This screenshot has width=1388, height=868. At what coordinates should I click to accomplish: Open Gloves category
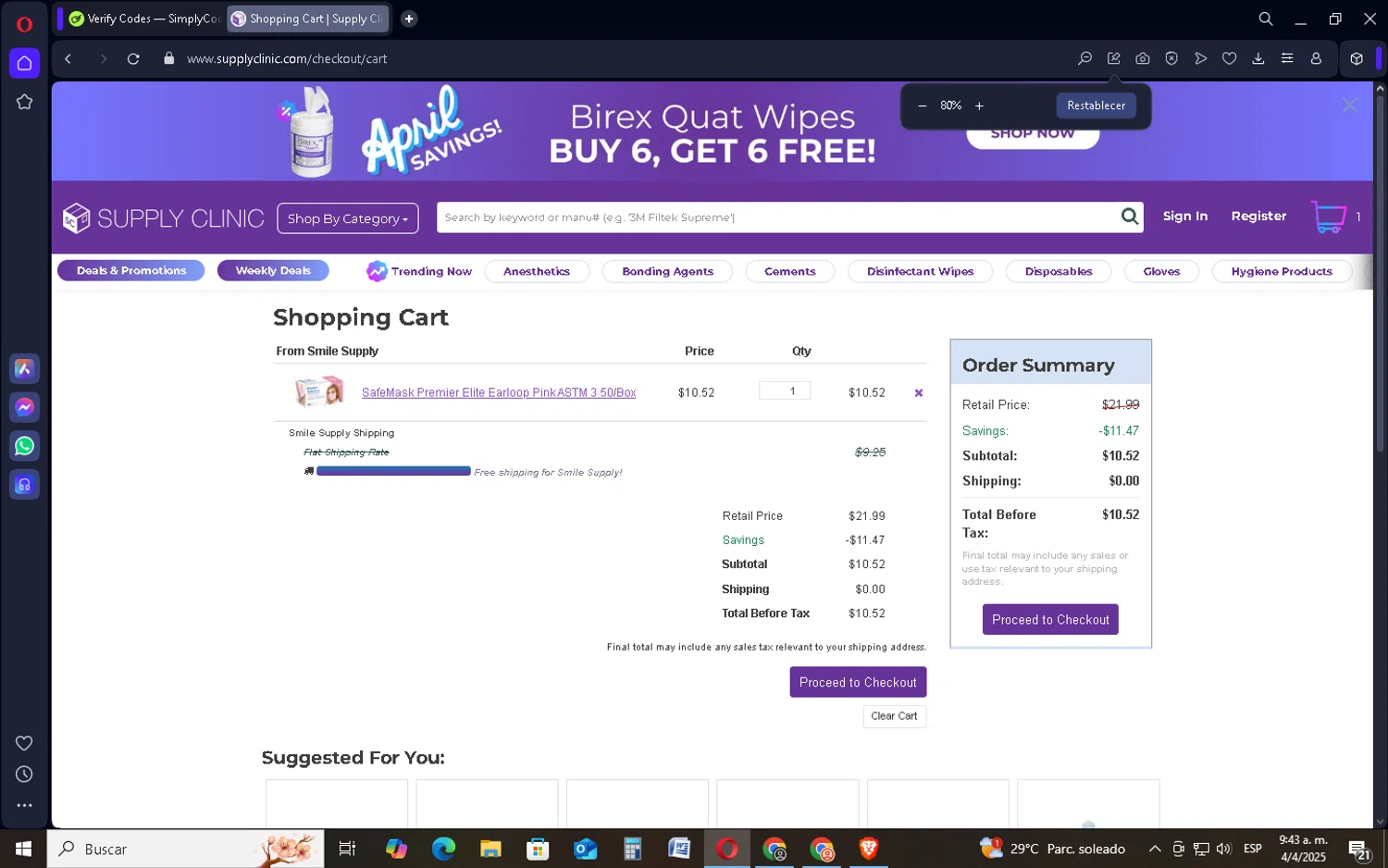1161,271
